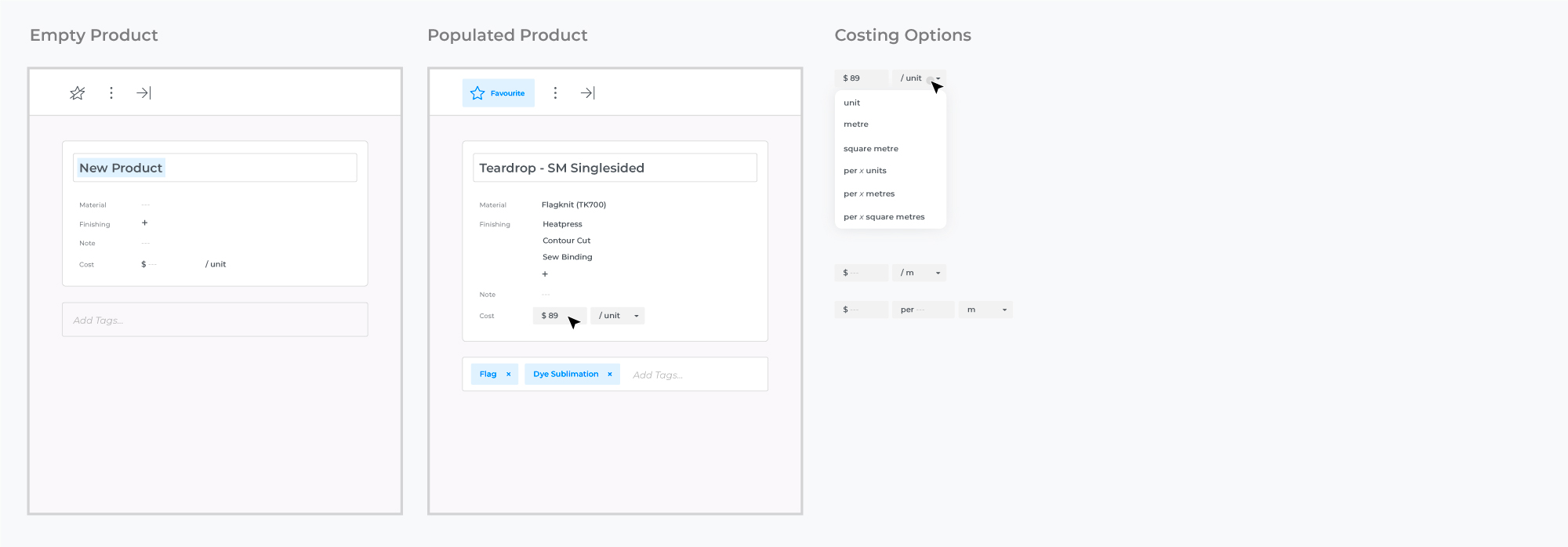Open the / unit dropdown in Populated Product
This screenshot has width=1568, height=547.
click(x=618, y=316)
